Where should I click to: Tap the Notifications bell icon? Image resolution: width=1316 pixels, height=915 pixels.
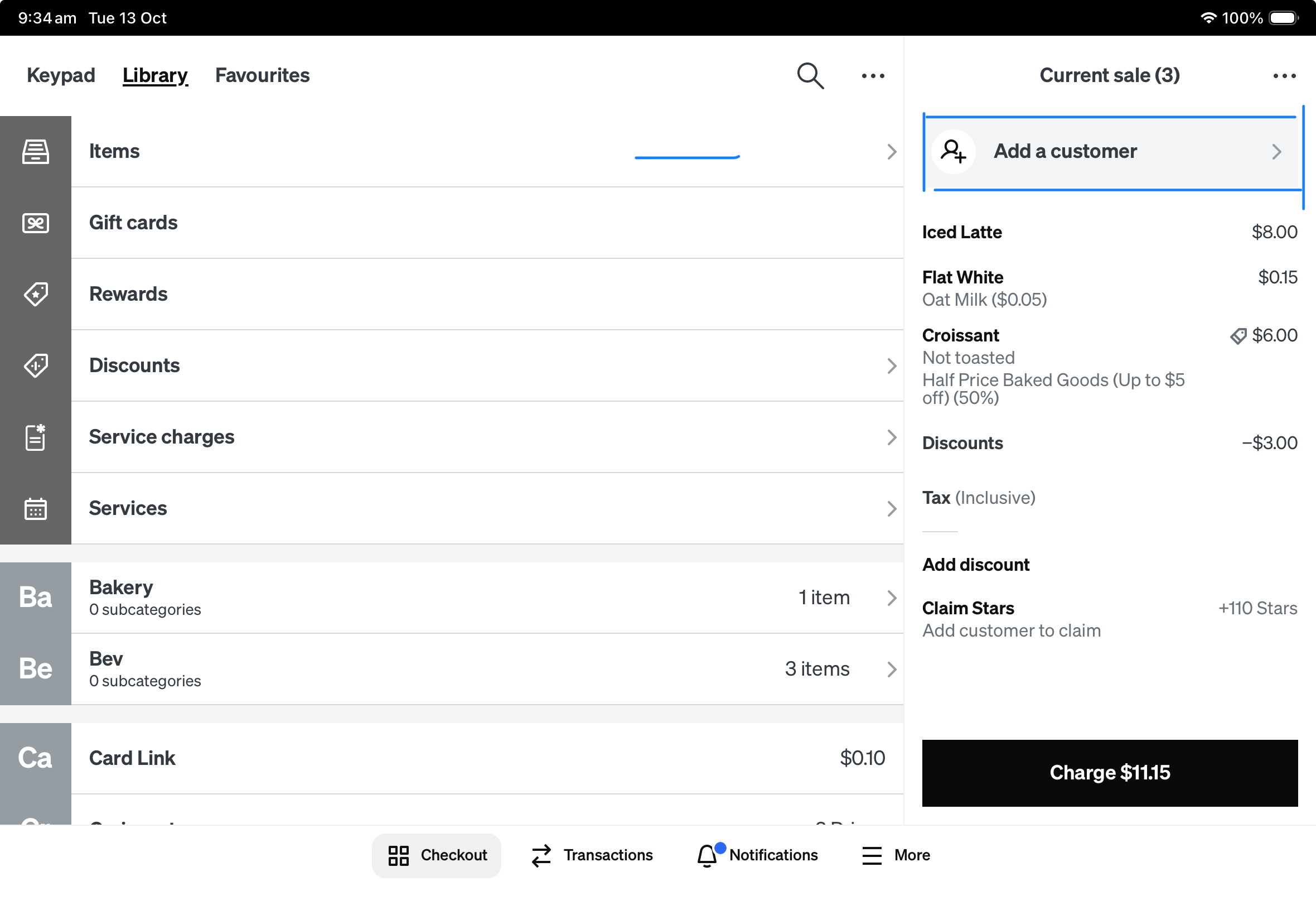707,855
